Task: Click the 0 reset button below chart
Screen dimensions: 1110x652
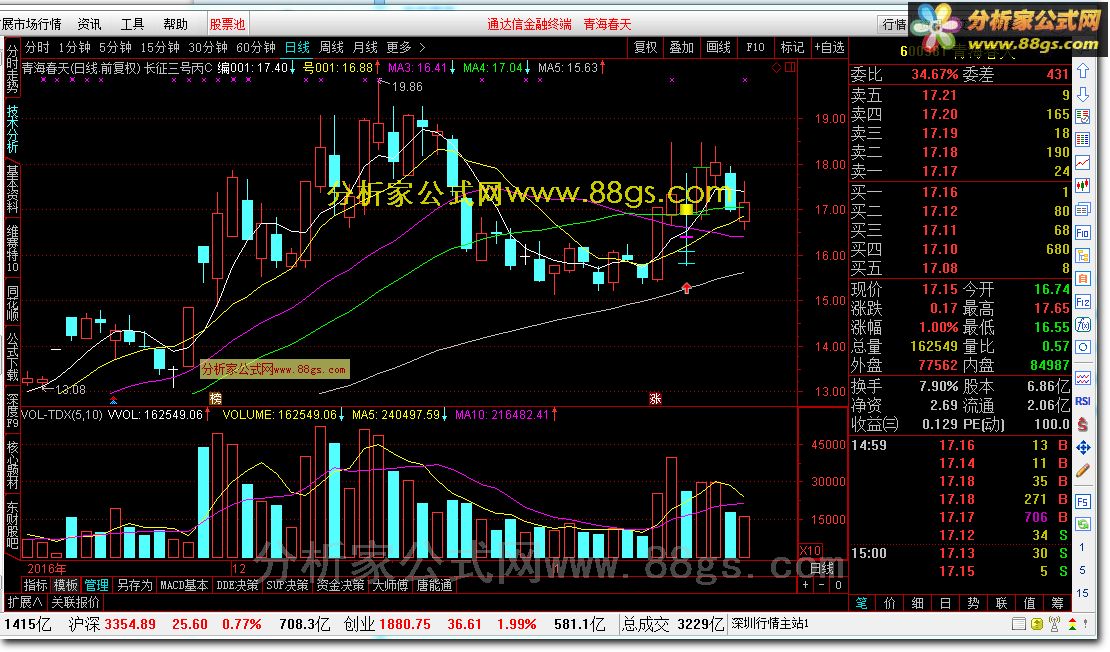Action: [x=838, y=585]
